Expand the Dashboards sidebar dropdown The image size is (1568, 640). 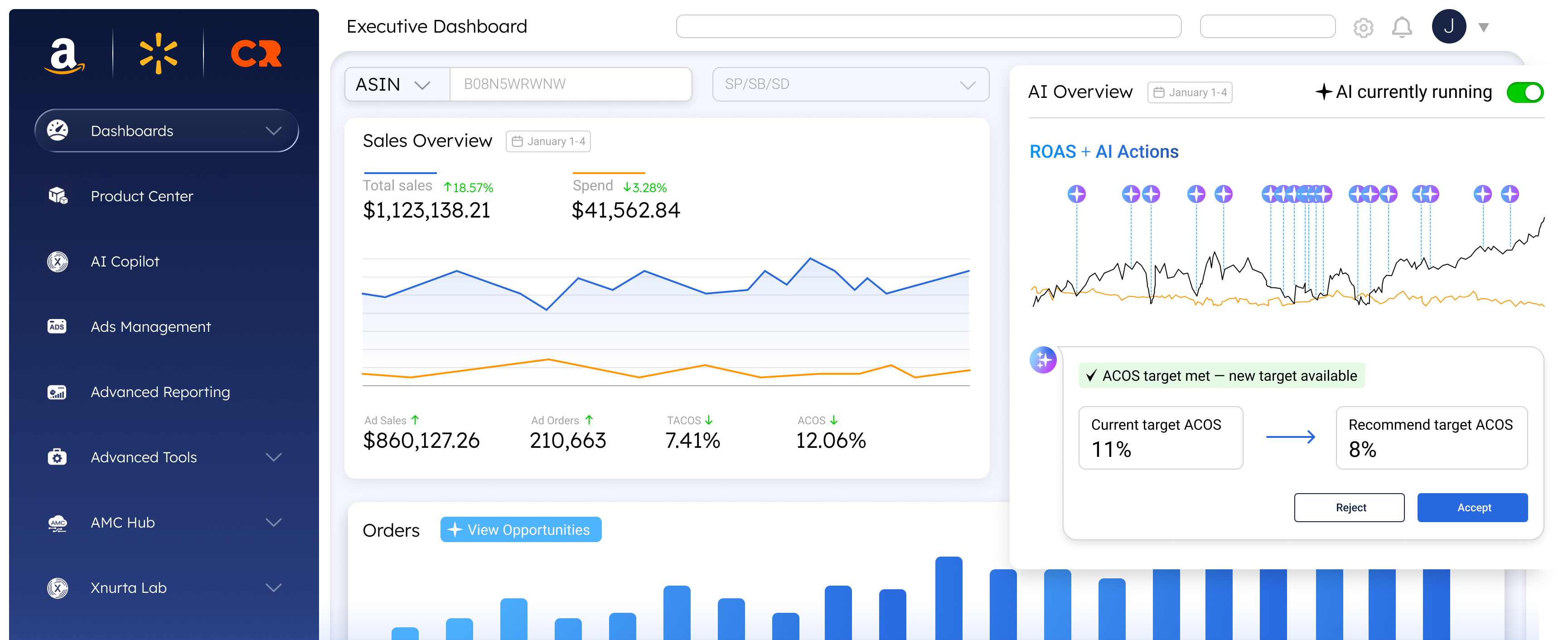coord(273,131)
